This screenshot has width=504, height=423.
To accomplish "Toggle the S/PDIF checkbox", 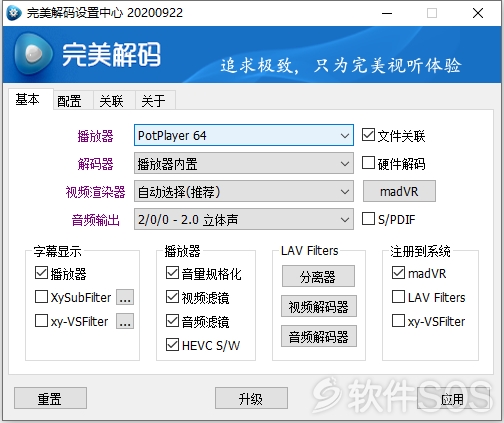I will (368, 219).
